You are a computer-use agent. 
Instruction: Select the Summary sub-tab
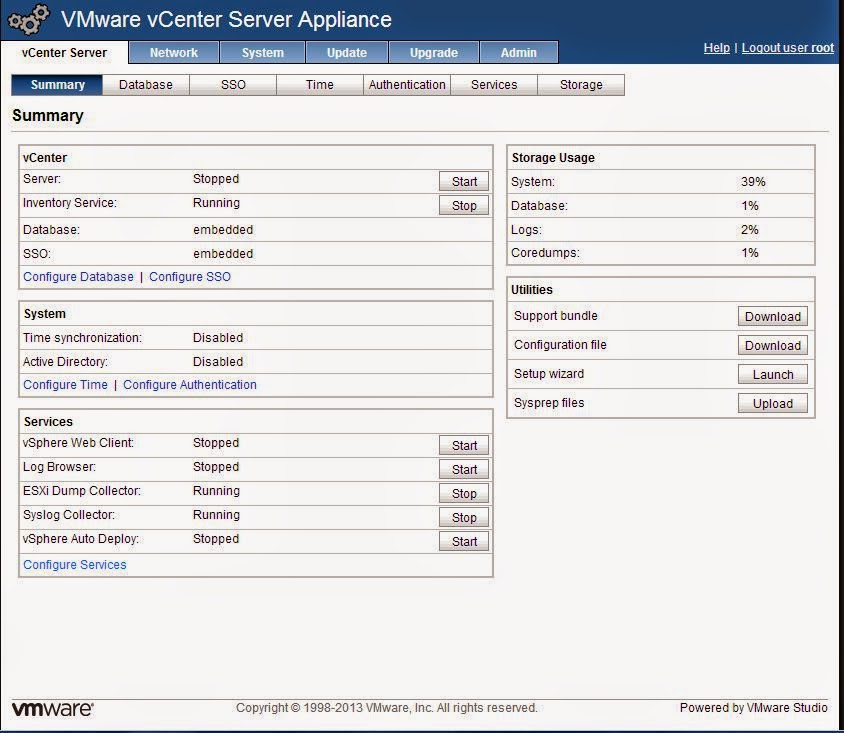pyautogui.click(x=57, y=85)
